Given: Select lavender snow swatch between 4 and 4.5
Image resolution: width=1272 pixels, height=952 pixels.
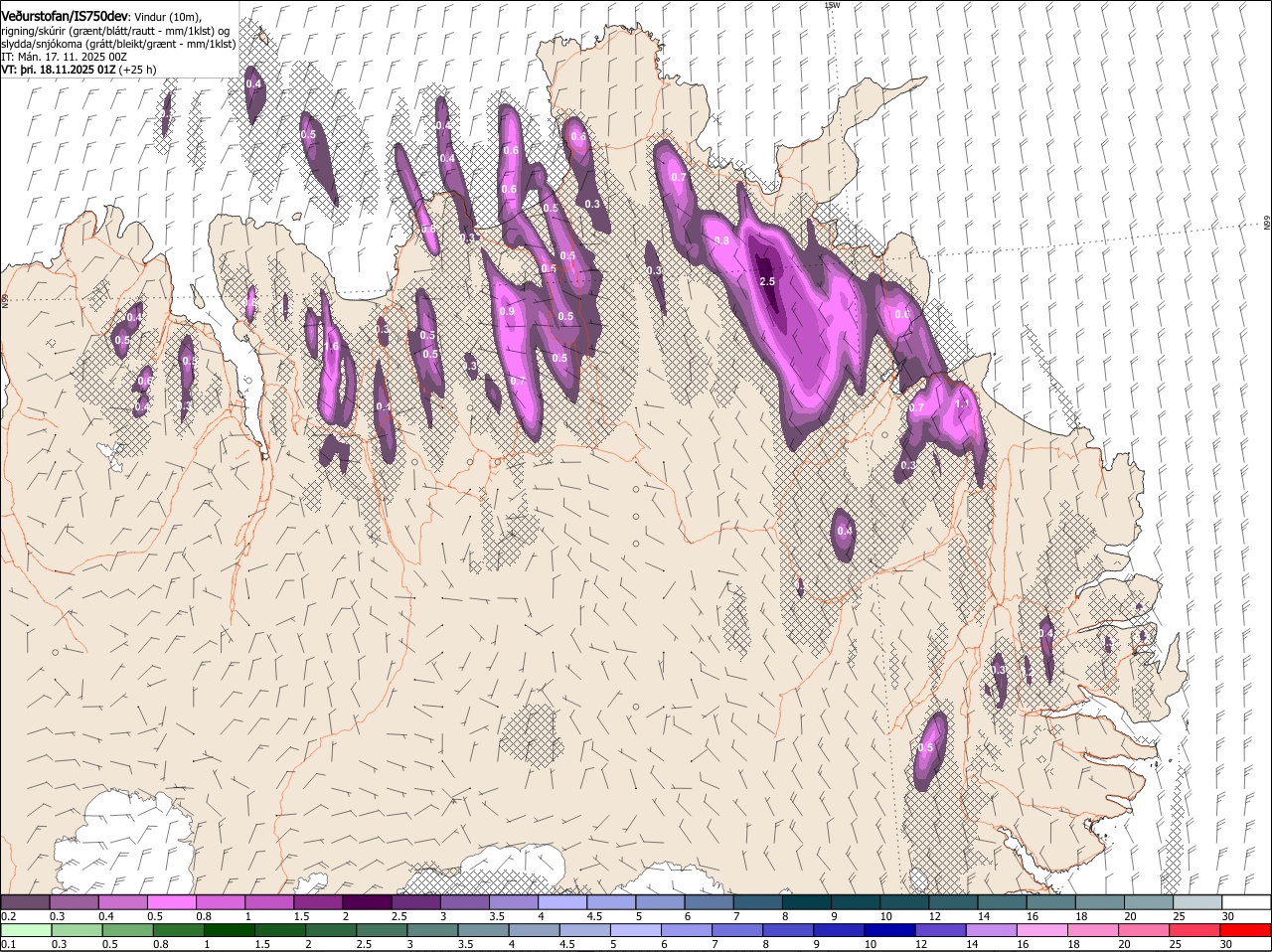Looking at the screenshot, I should pyautogui.click(x=561, y=902).
